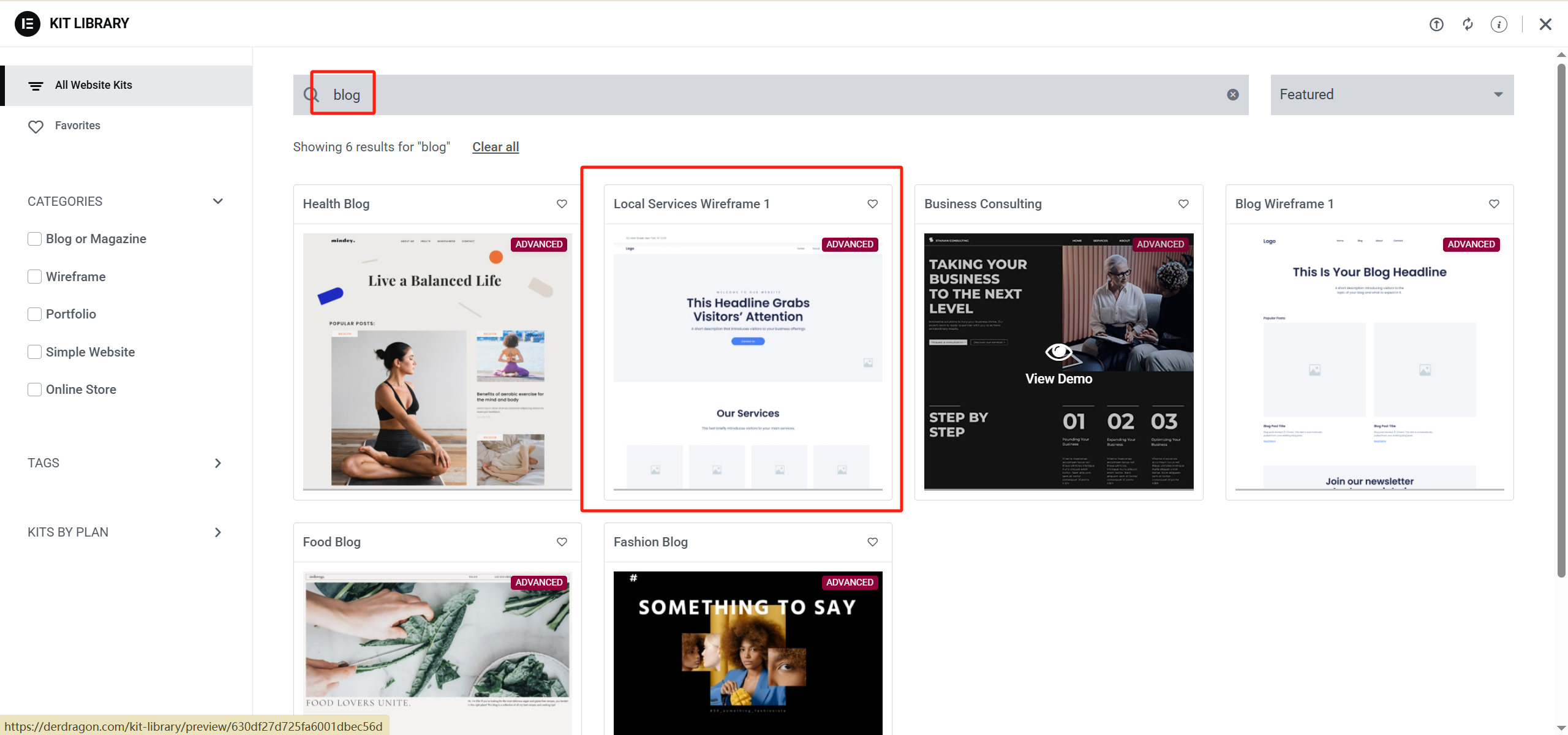Tick the Online Store checkbox
This screenshot has width=1568, height=735.
click(35, 390)
